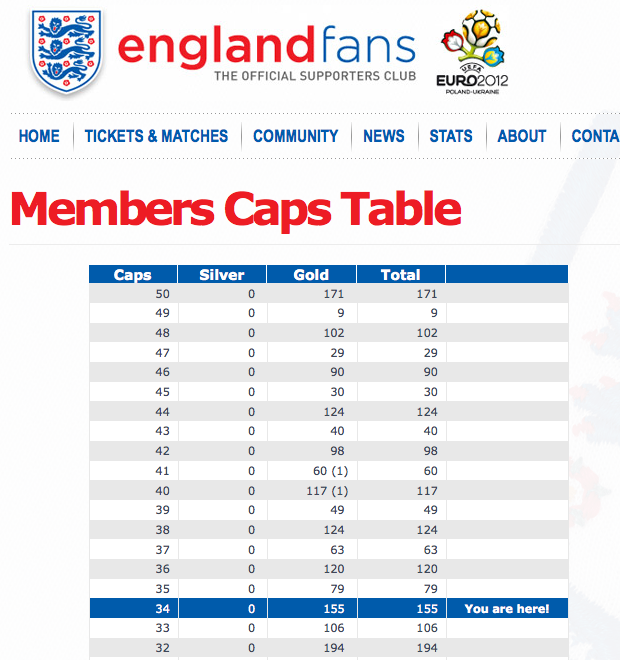Click the 194 total in row 32
This screenshot has width=620, height=660.
tap(427, 648)
